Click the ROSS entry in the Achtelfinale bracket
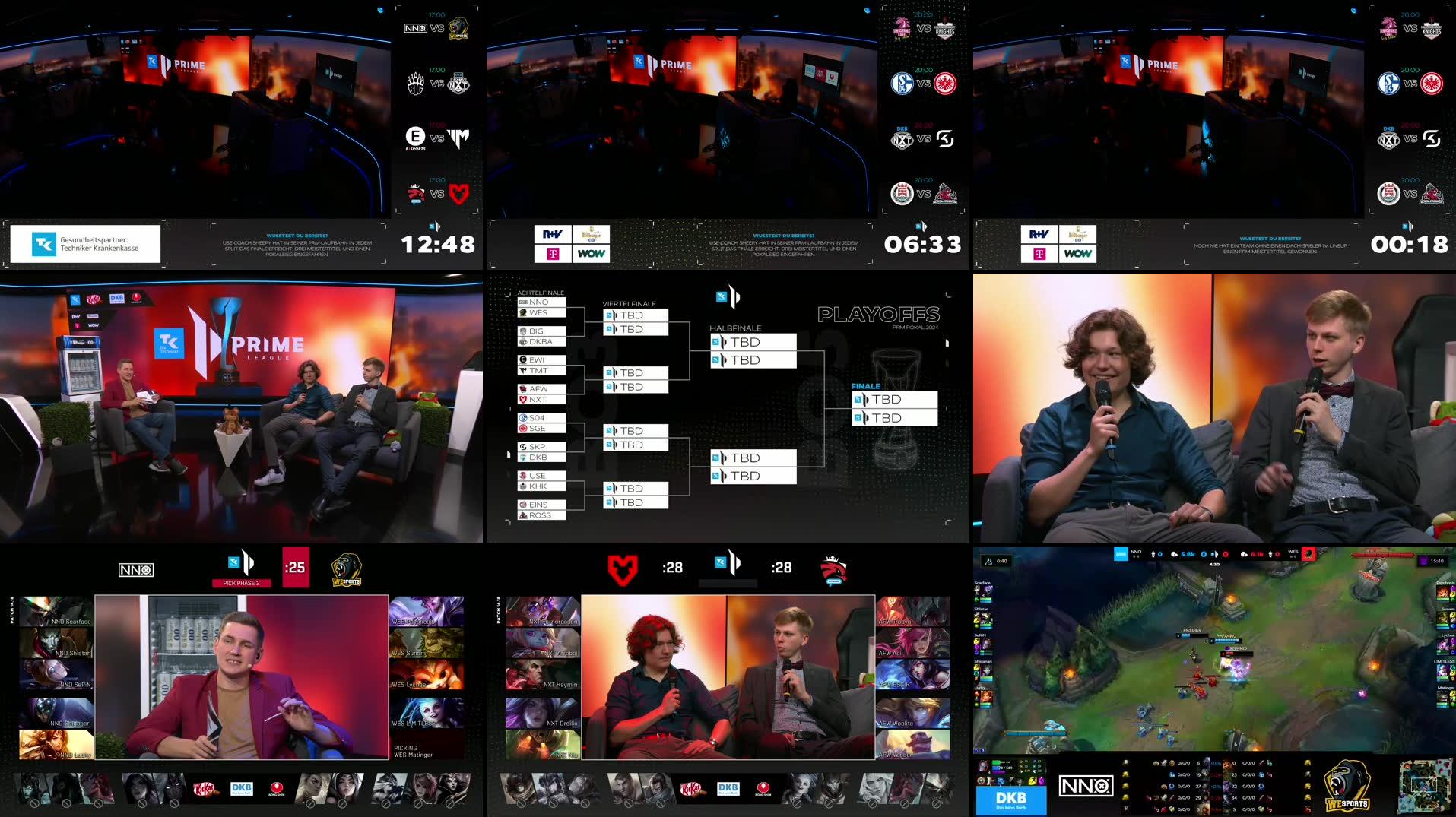 (x=541, y=515)
